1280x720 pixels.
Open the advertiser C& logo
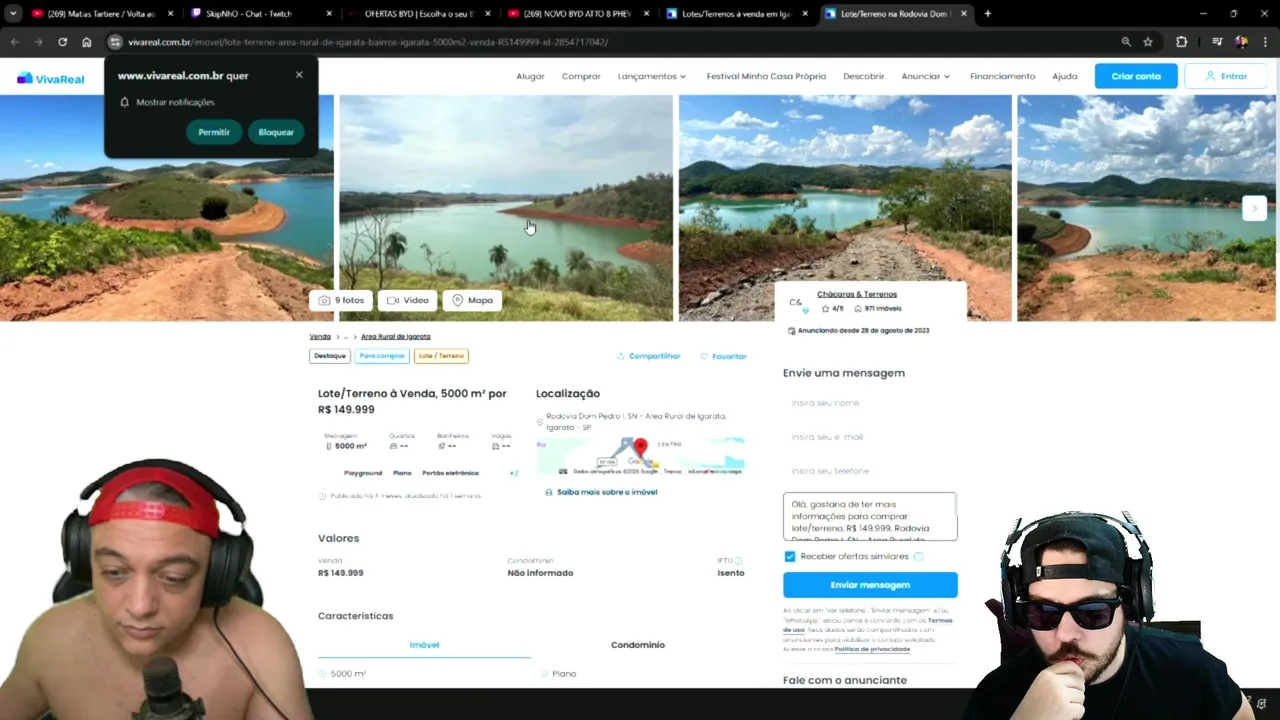click(797, 302)
